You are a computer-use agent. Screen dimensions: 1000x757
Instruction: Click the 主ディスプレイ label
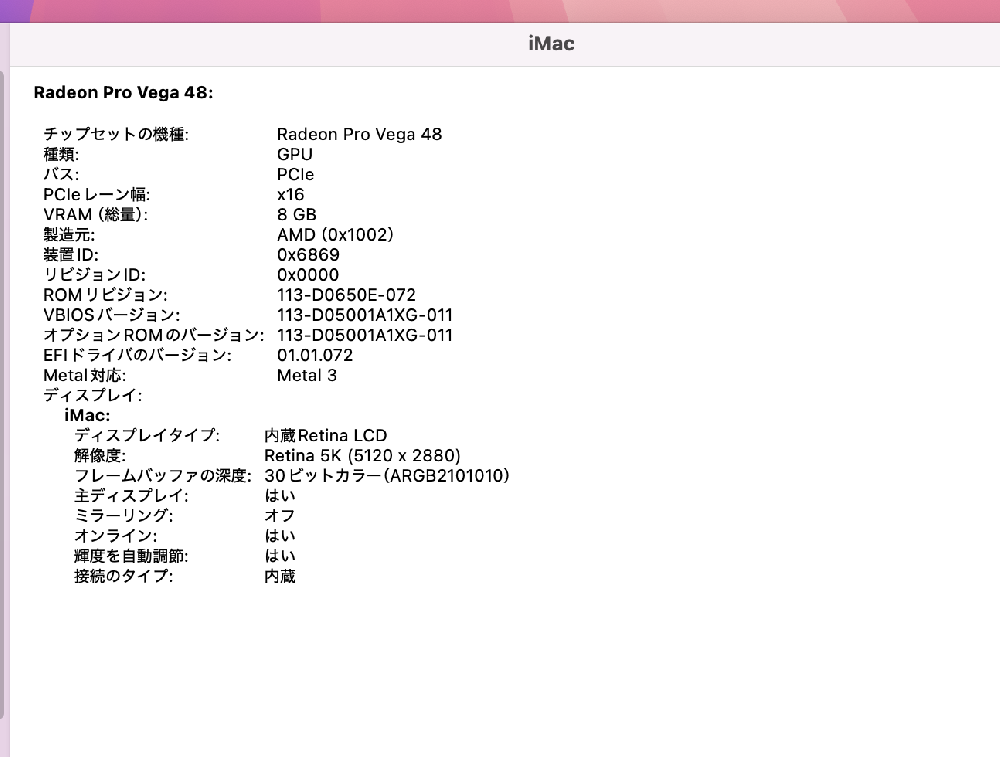coord(131,496)
